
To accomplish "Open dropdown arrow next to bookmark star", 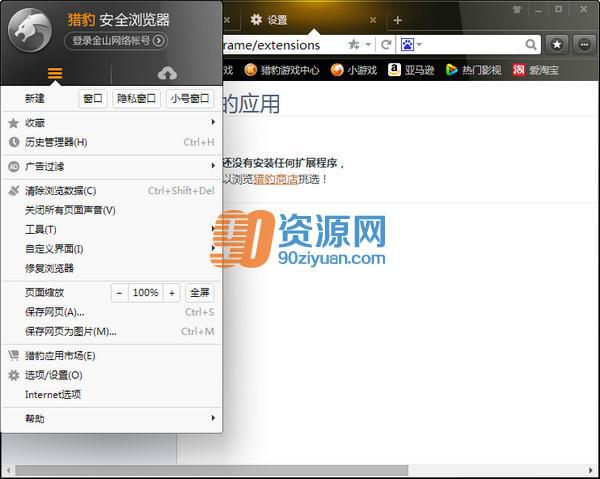I will (368, 45).
